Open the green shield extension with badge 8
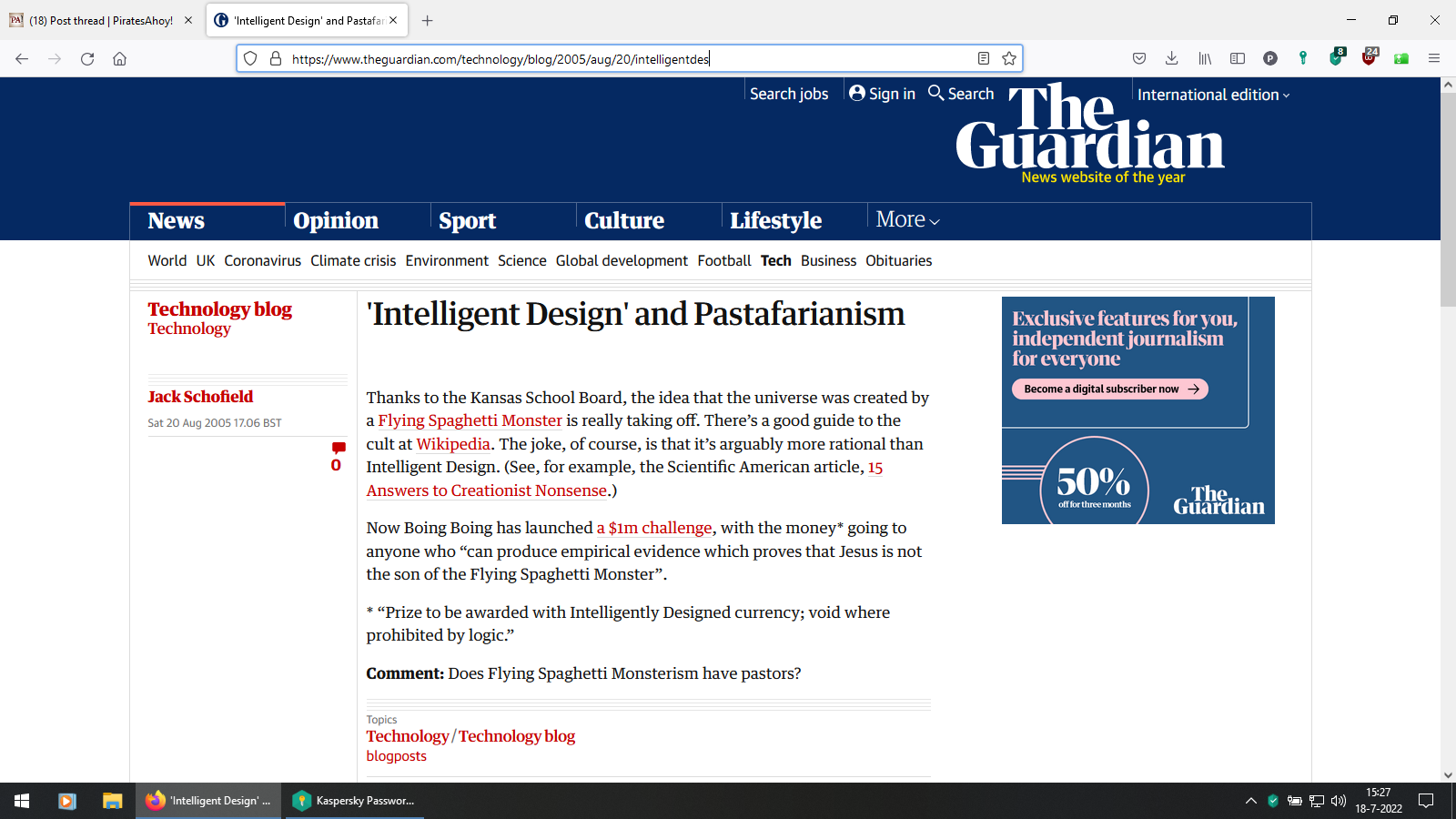The height and width of the screenshot is (819, 1456). [1336, 57]
